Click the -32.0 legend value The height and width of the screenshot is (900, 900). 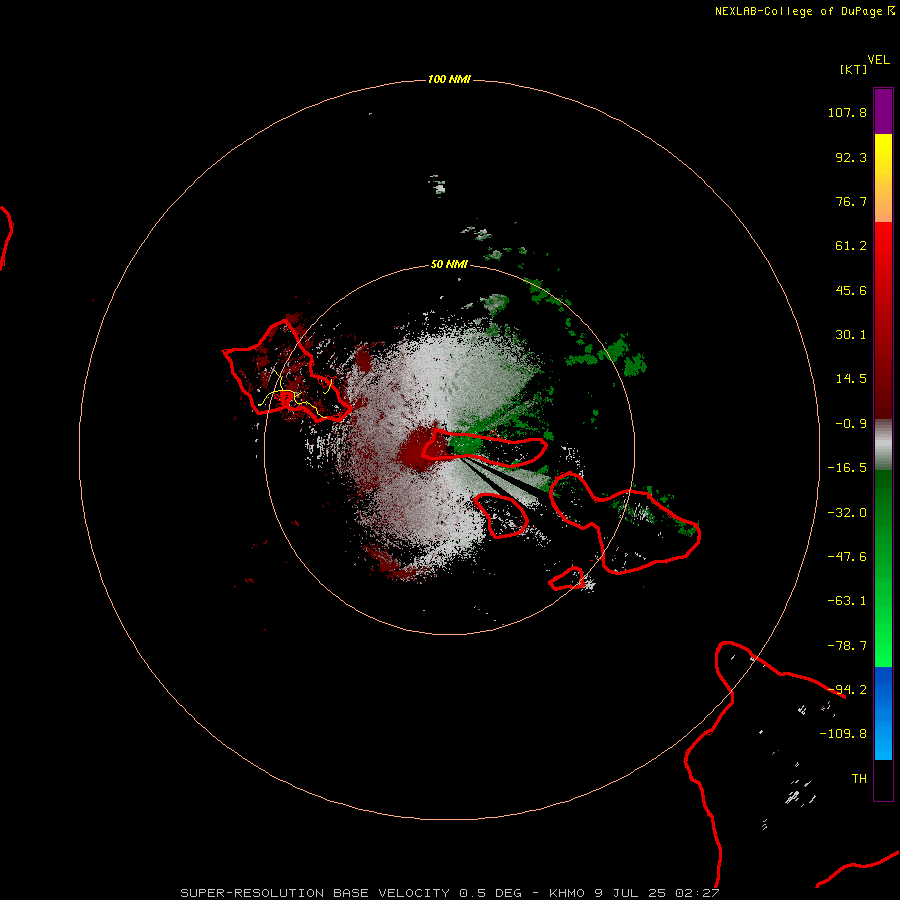[847, 513]
